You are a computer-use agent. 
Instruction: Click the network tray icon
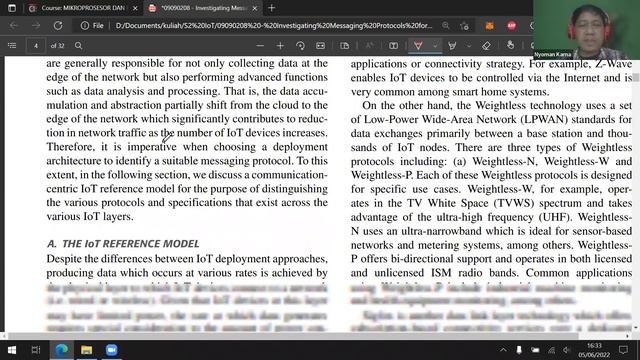click(x=551, y=350)
